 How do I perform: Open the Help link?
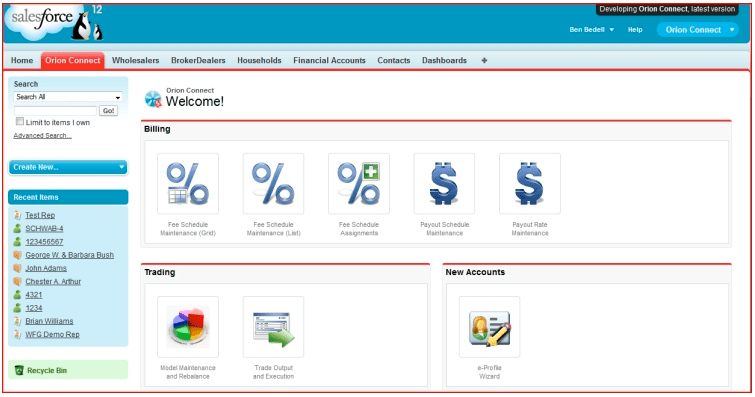(635, 29)
